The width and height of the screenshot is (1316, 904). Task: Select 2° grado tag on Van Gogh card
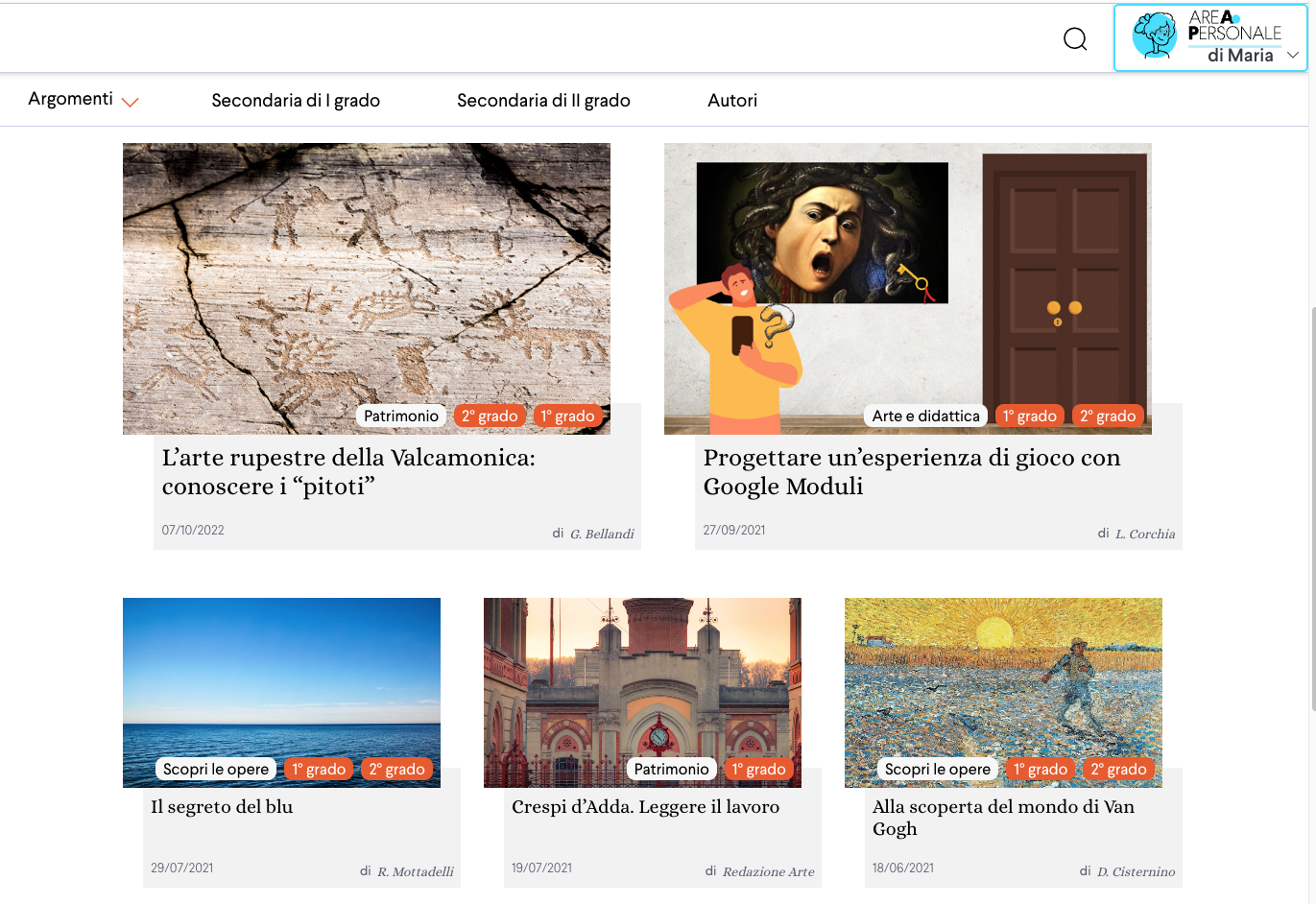(1118, 769)
